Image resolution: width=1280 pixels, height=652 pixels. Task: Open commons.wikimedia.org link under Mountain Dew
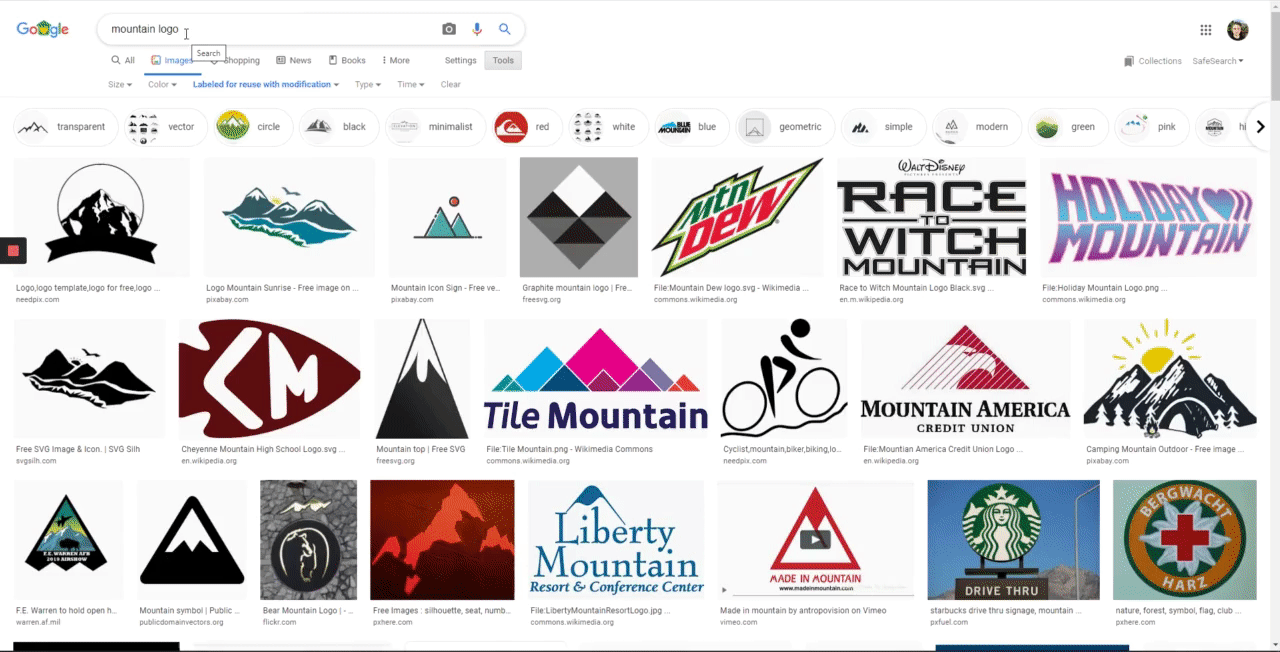coord(695,299)
